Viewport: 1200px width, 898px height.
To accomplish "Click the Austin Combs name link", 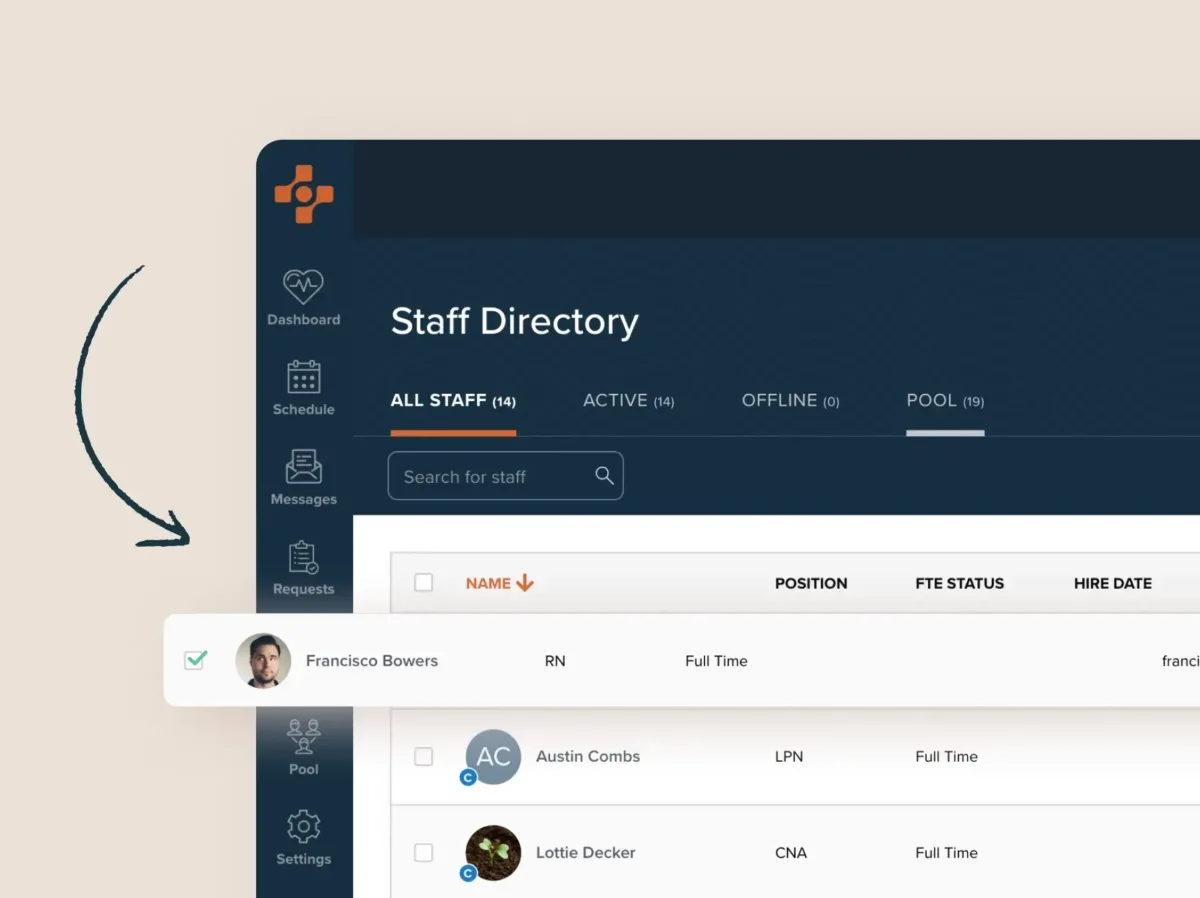I will coord(588,757).
